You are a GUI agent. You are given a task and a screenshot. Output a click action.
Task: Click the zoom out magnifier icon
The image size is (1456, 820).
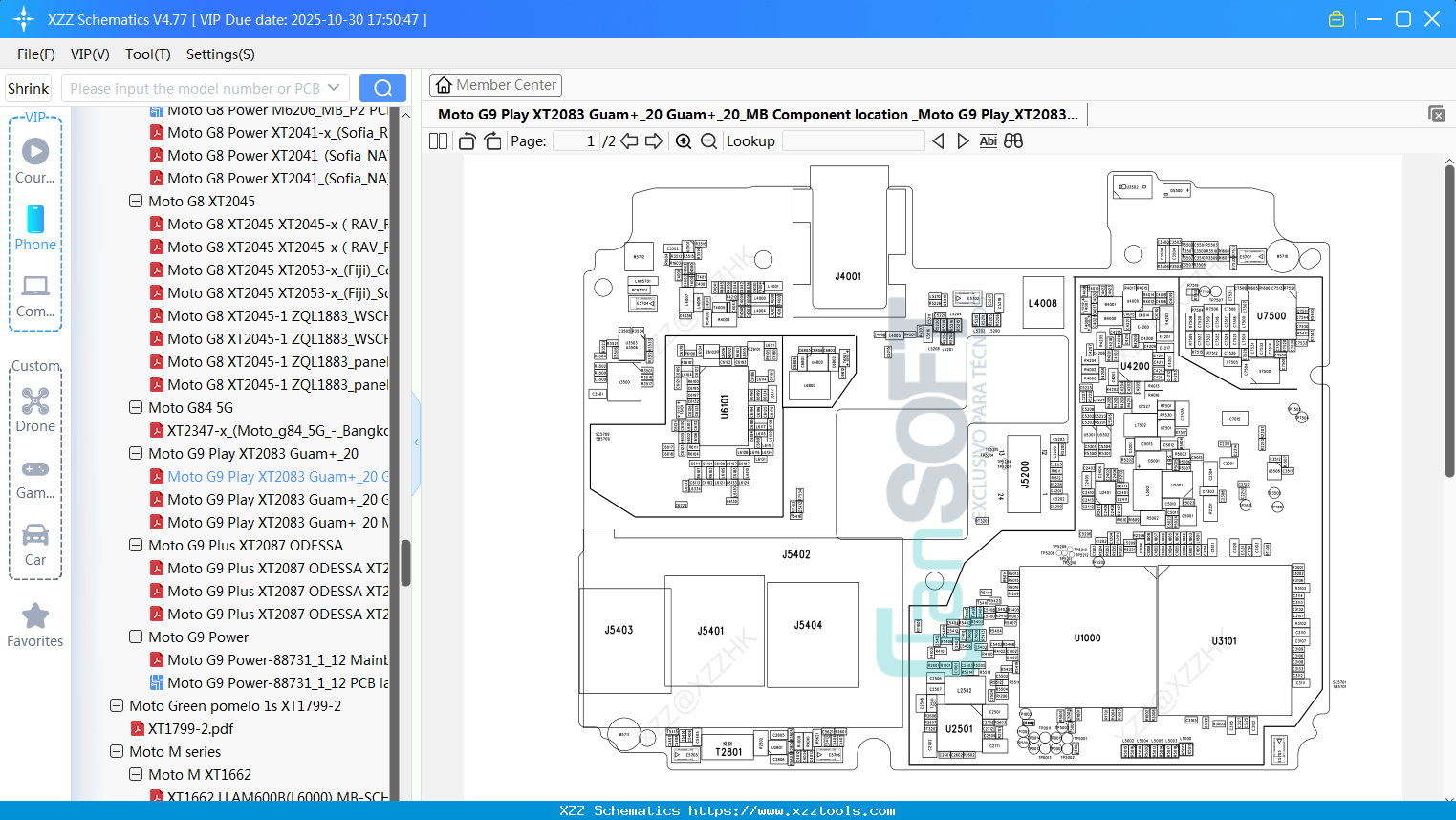[x=708, y=140]
